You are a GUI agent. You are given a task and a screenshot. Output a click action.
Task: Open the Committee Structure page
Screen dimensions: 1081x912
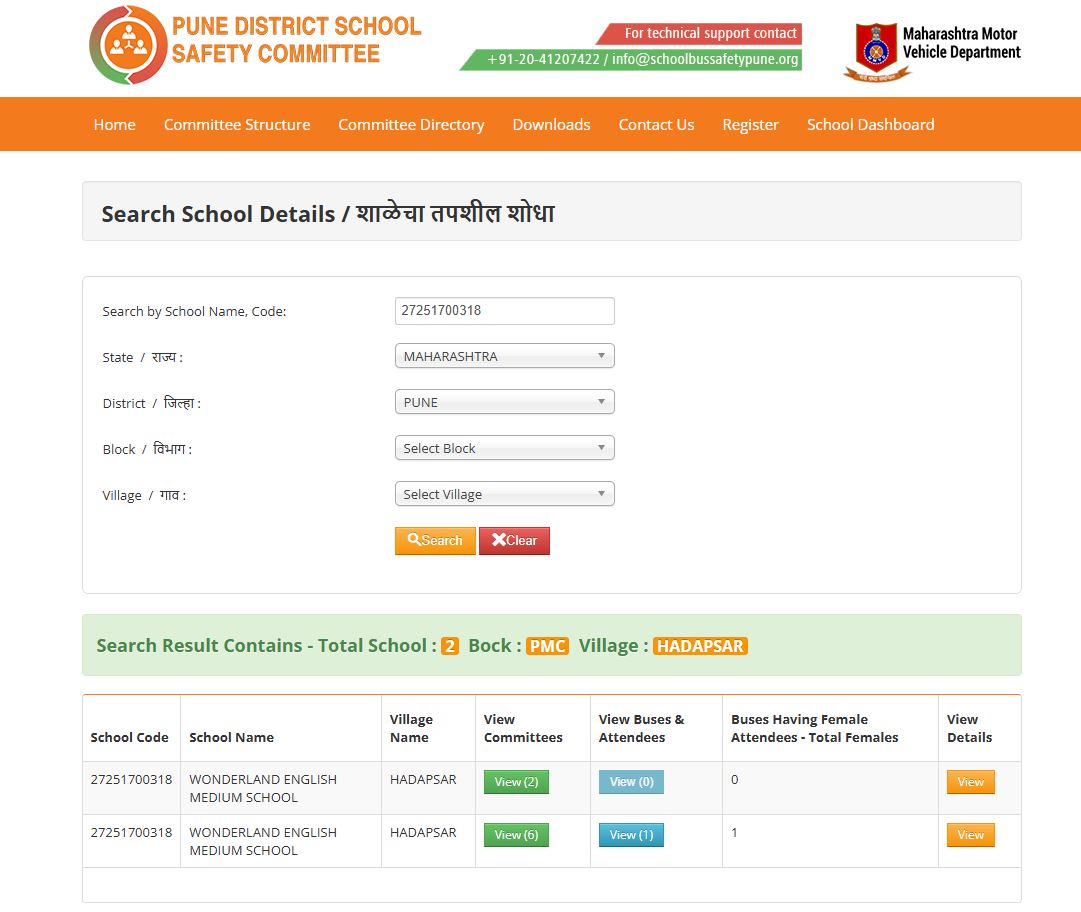[x=237, y=124]
